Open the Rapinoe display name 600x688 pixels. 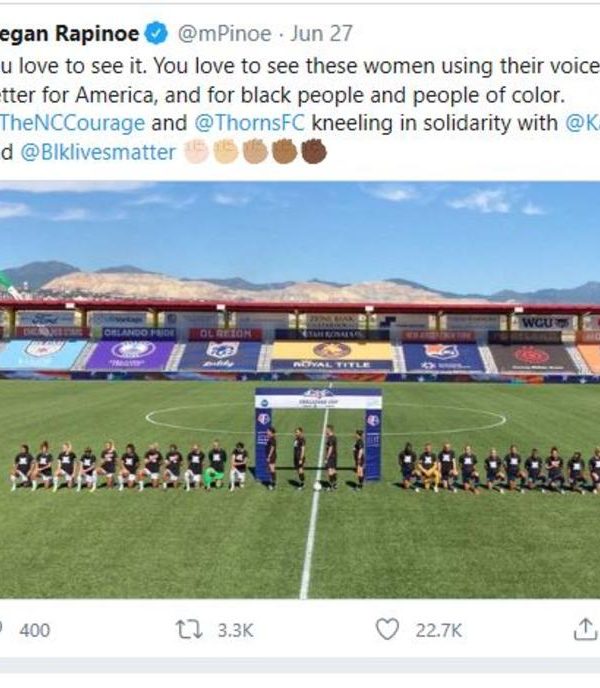click(x=68, y=33)
